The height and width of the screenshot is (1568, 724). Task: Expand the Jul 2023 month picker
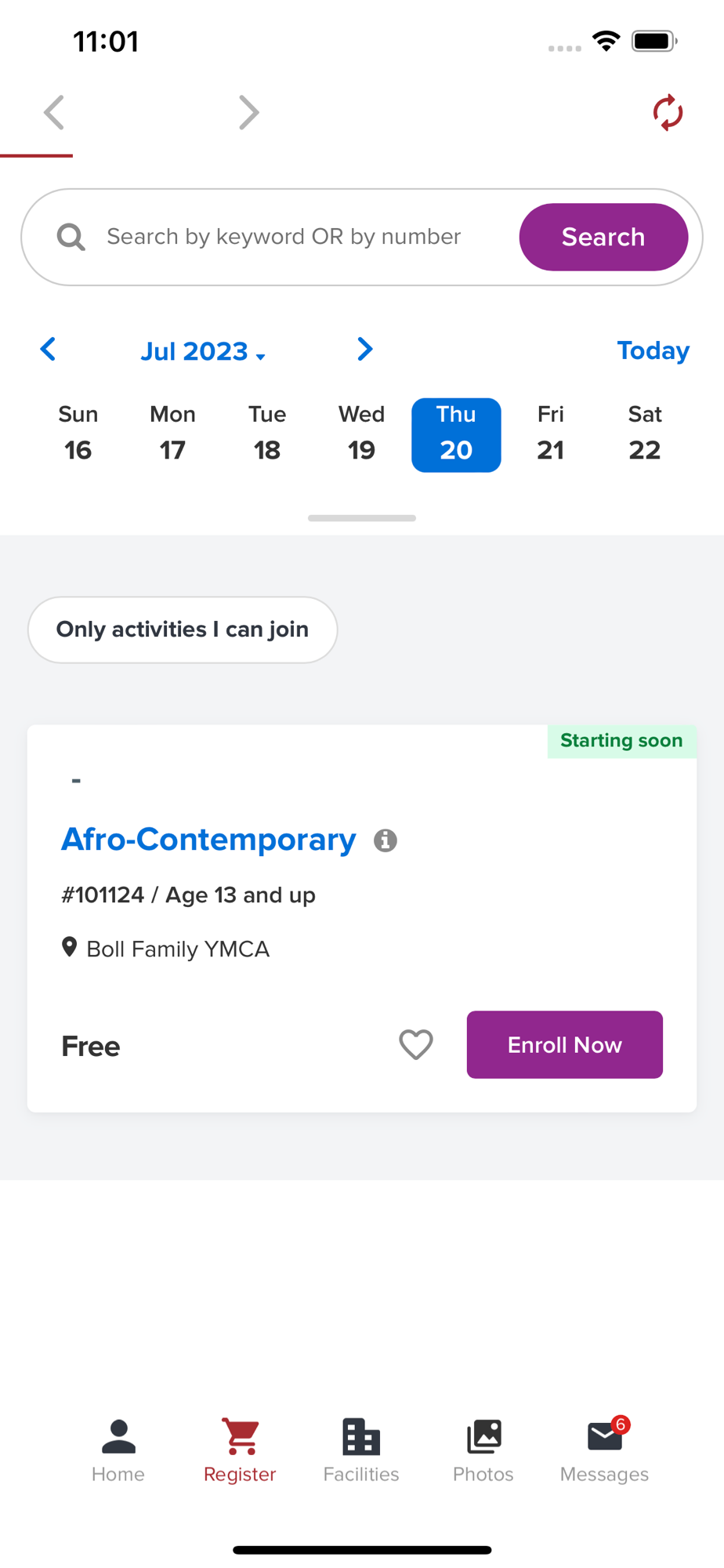[203, 351]
